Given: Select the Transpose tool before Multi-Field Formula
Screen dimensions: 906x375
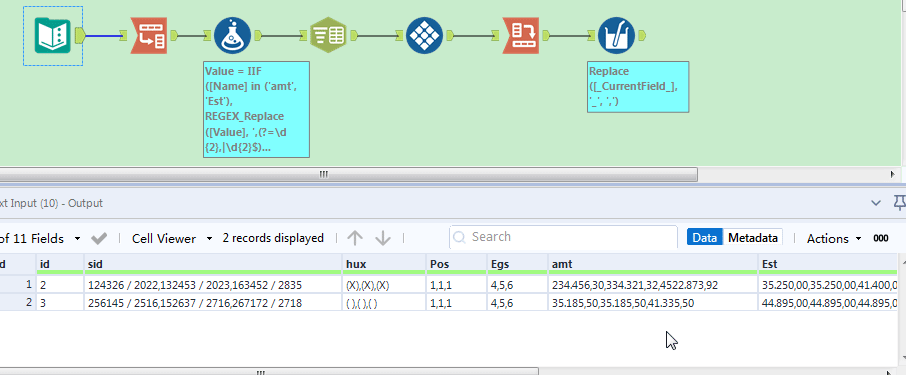Looking at the screenshot, I should [x=521, y=36].
